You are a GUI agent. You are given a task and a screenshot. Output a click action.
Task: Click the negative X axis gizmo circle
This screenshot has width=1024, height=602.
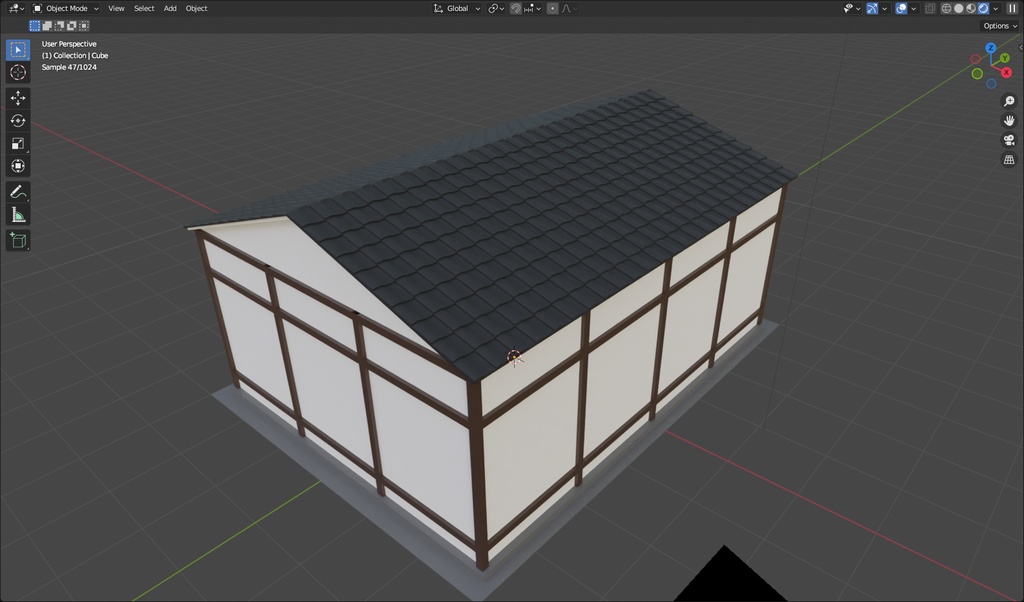point(976,59)
